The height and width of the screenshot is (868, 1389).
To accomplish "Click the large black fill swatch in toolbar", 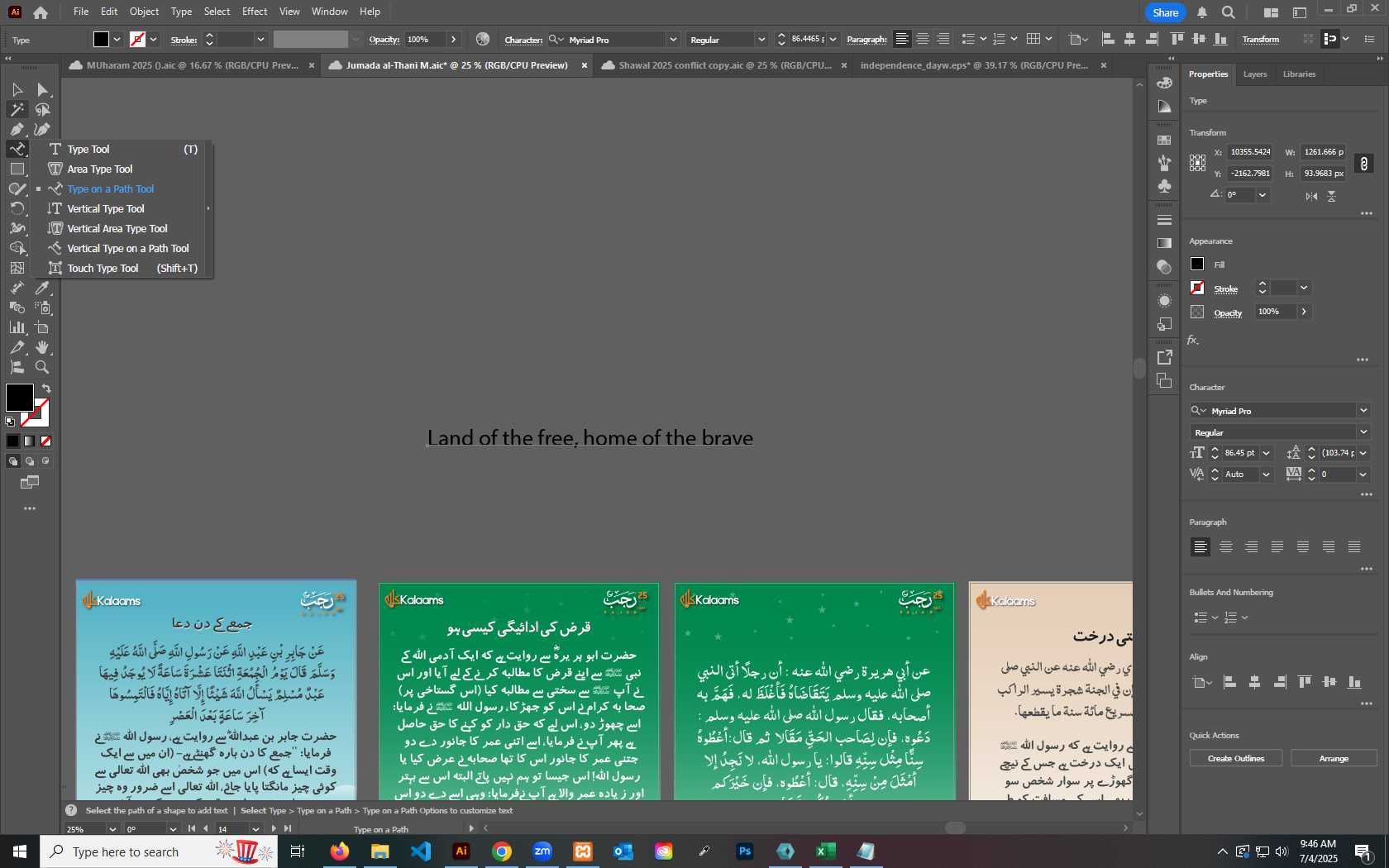I will pos(20,397).
